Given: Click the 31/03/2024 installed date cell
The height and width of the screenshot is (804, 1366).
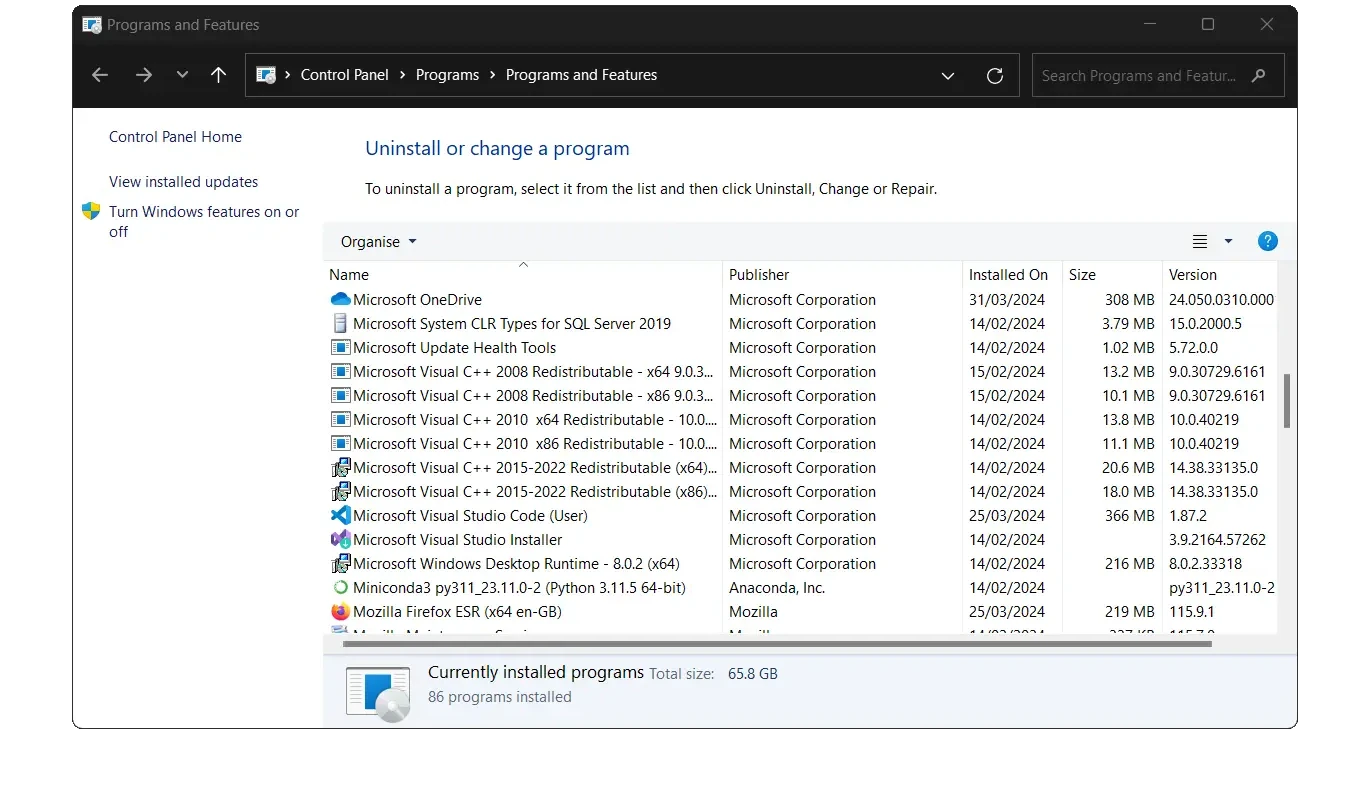Looking at the screenshot, I should [1007, 299].
